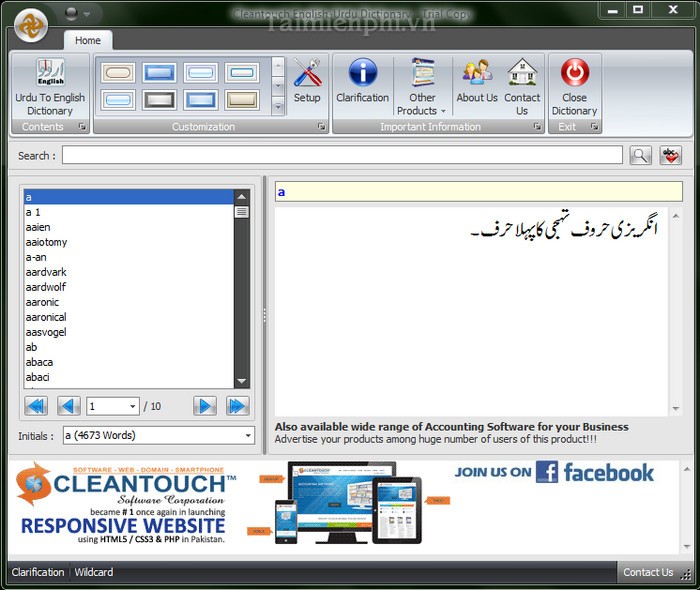The width and height of the screenshot is (700, 590).
Task: Go to first page of words
Action: click(x=36, y=406)
